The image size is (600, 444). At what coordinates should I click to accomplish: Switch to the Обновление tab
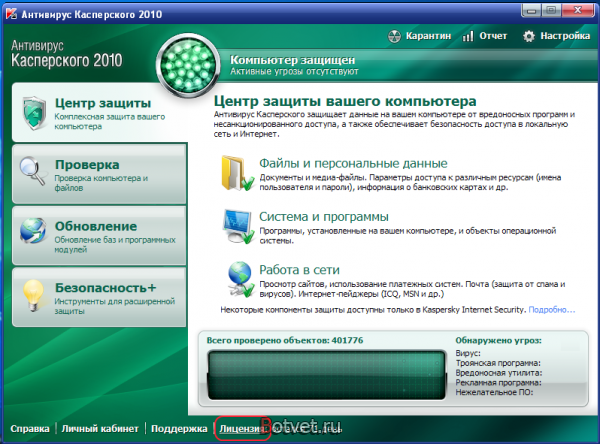tap(99, 236)
